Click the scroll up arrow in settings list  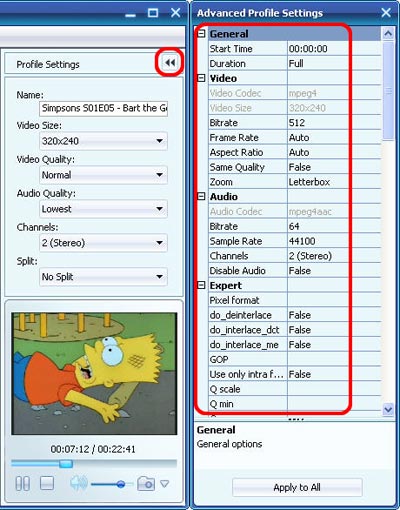388,34
